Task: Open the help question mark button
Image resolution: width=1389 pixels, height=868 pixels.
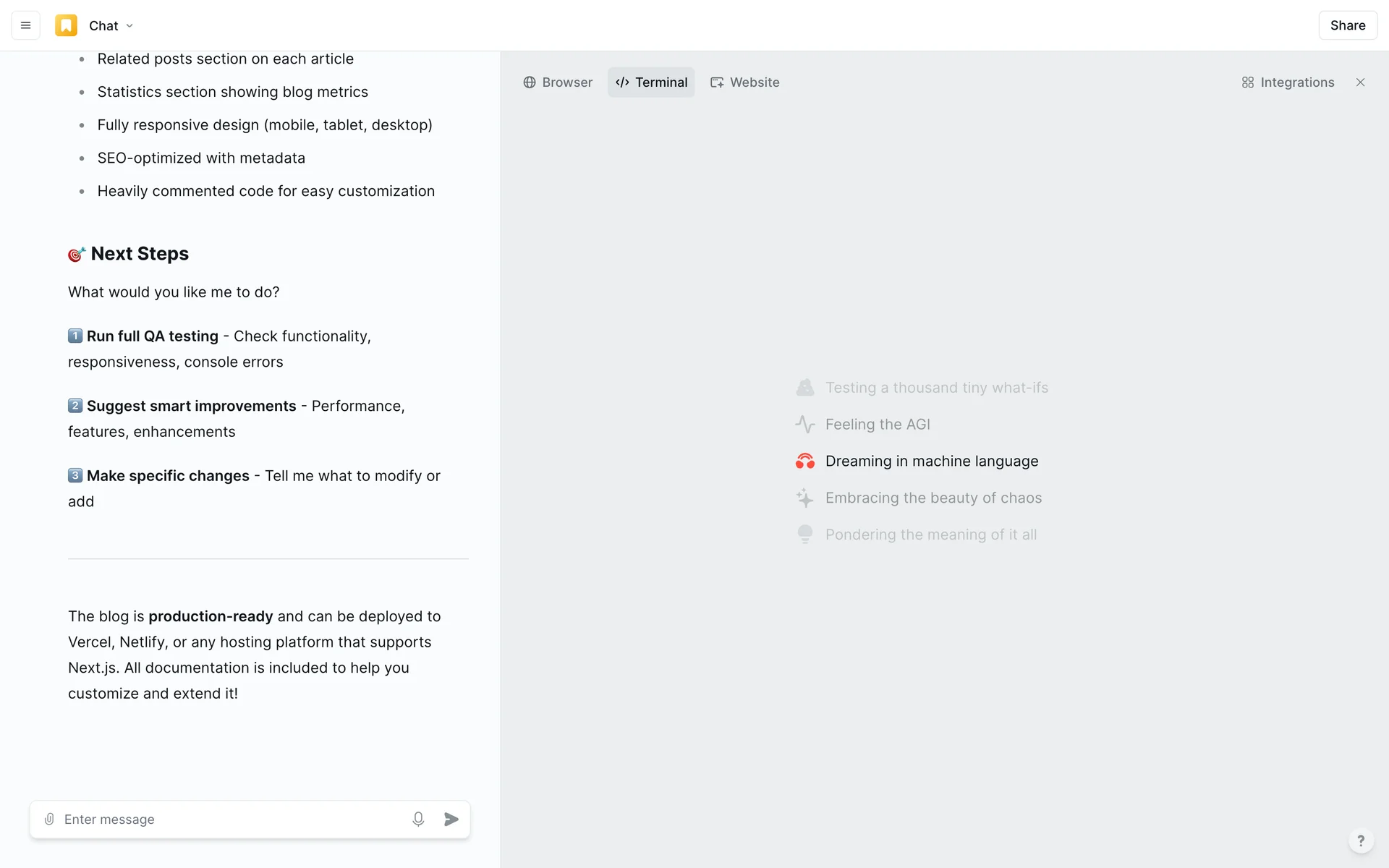Action: (1360, 841)
